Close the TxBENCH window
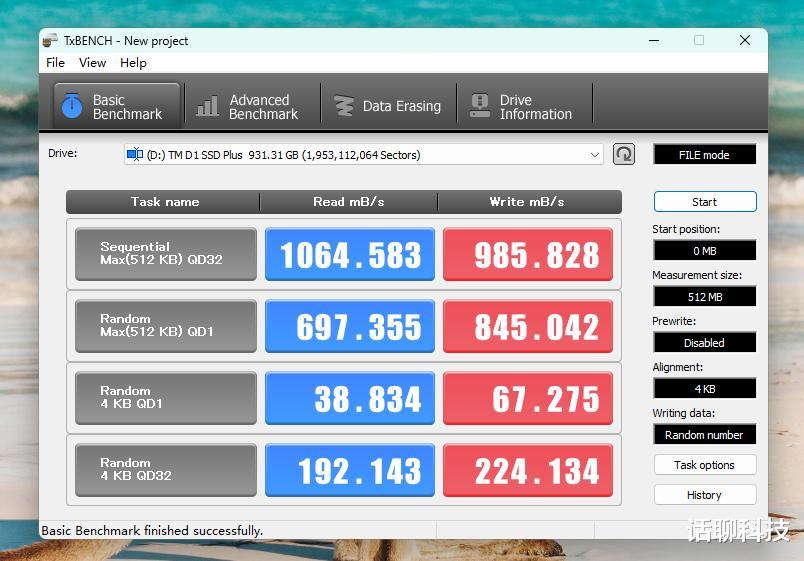This screenshot has height=561, width=804. click(x=745, y=40)
